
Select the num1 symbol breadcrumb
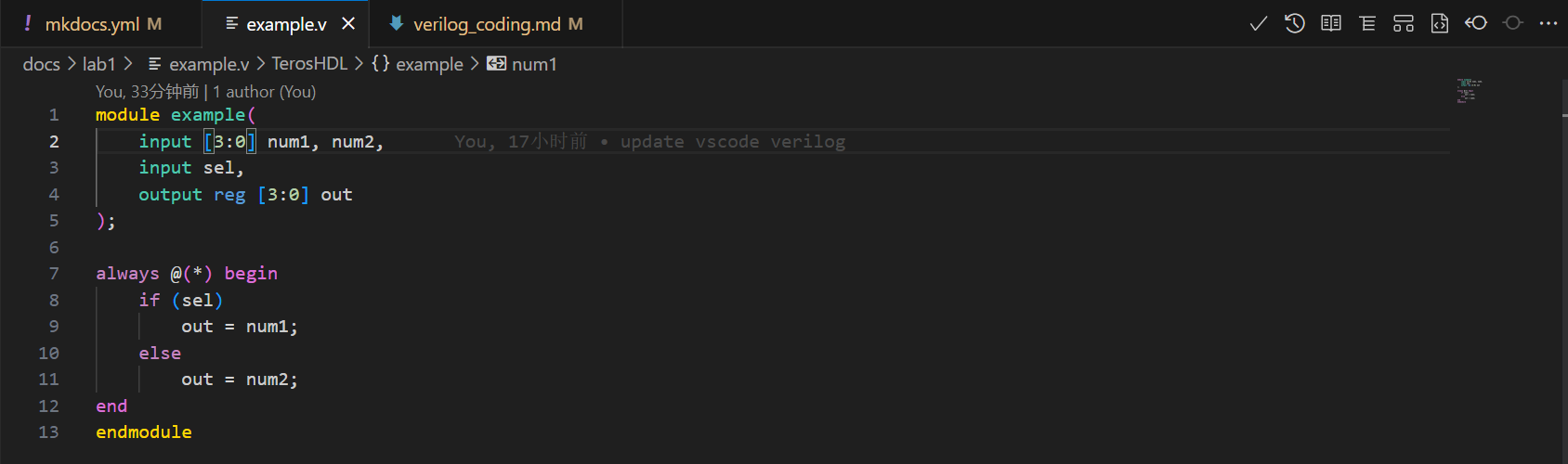coord(533,64)
